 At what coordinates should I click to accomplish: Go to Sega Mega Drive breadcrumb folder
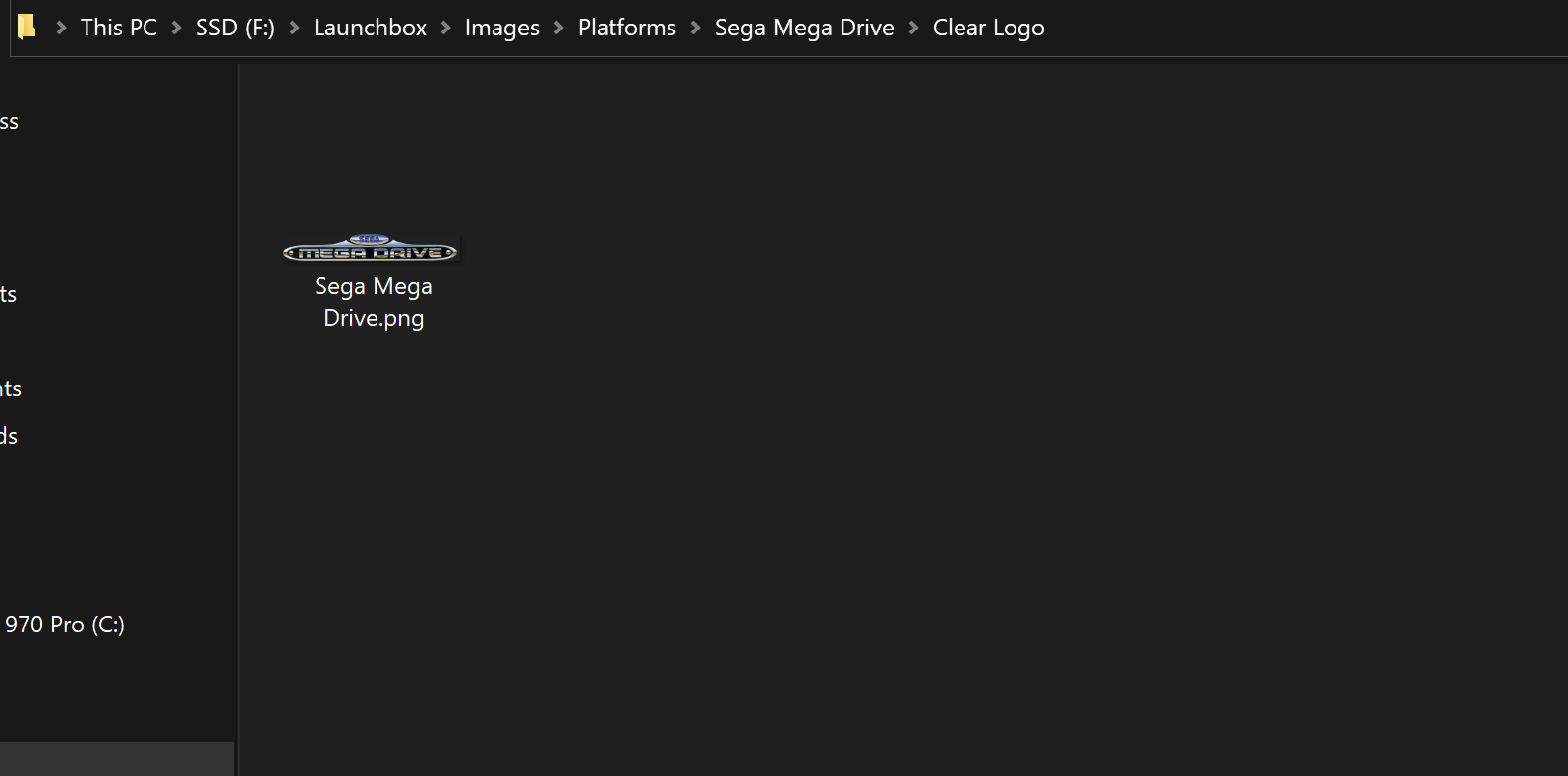coord(804,28)
